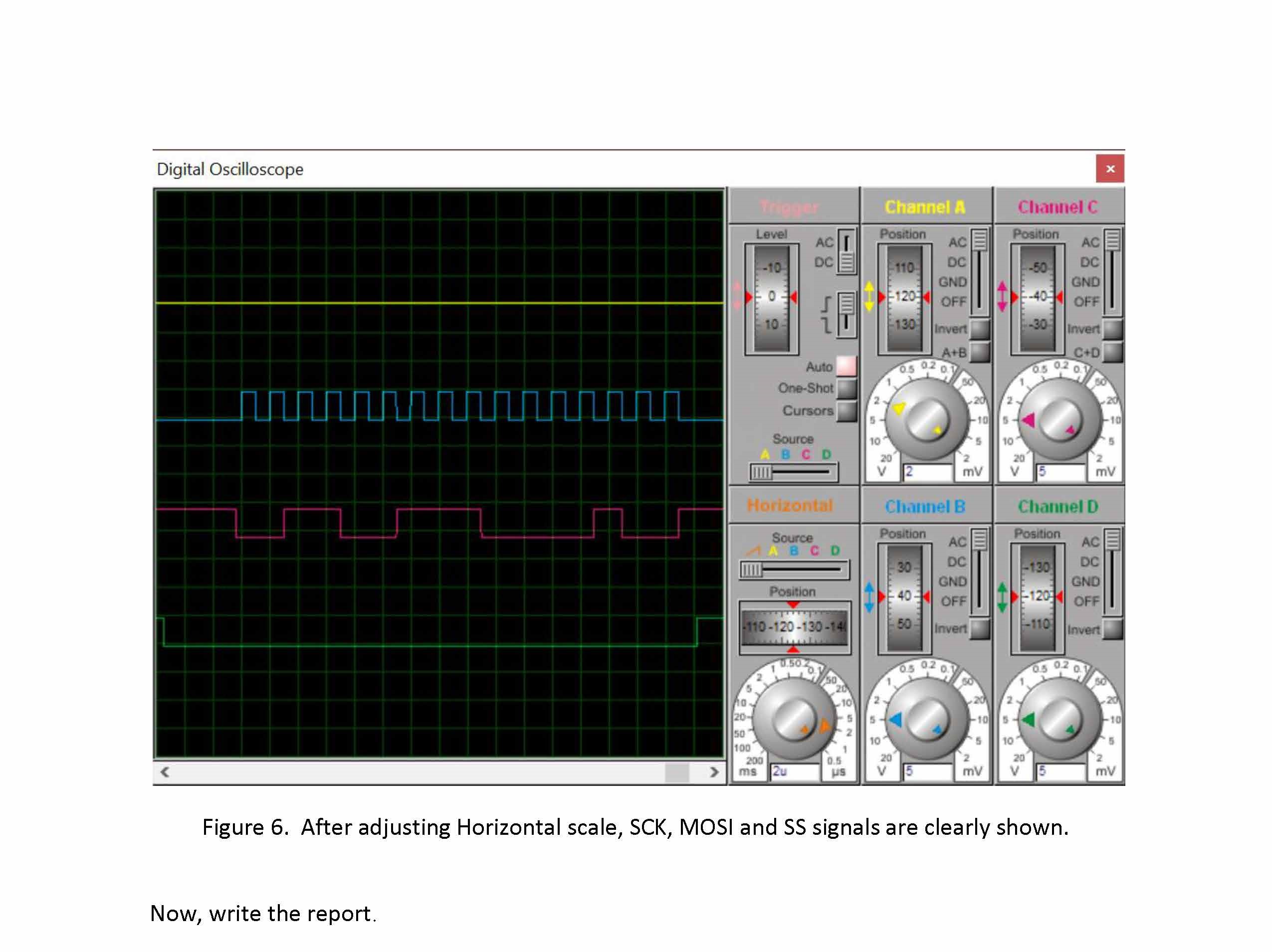
Task: Enable One-Shot trigger mode
Action: click(846, 388)
